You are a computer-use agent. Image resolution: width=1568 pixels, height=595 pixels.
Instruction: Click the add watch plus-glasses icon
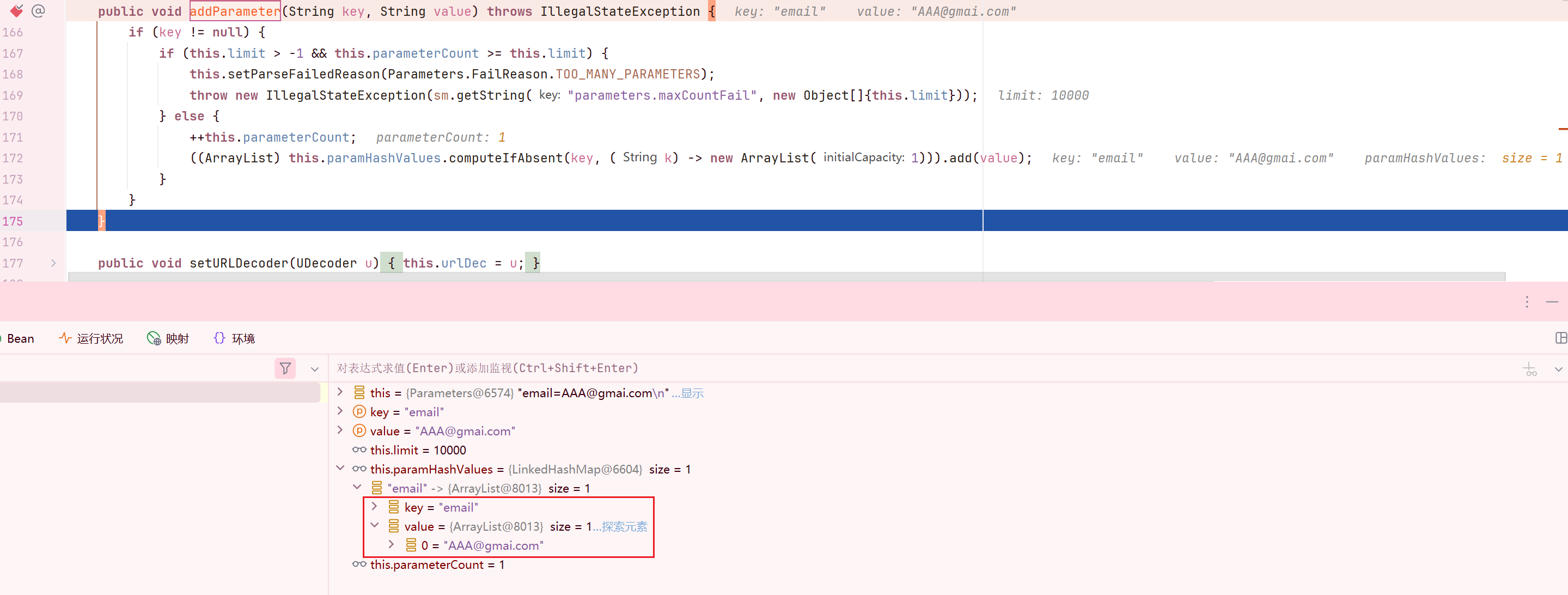pos(1530,369)
